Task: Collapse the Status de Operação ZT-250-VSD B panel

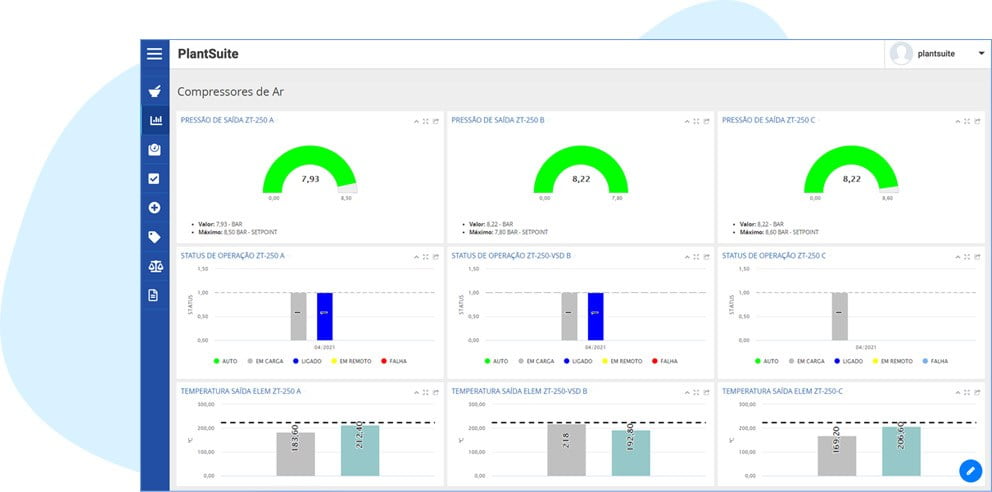Action: point(686,257)
